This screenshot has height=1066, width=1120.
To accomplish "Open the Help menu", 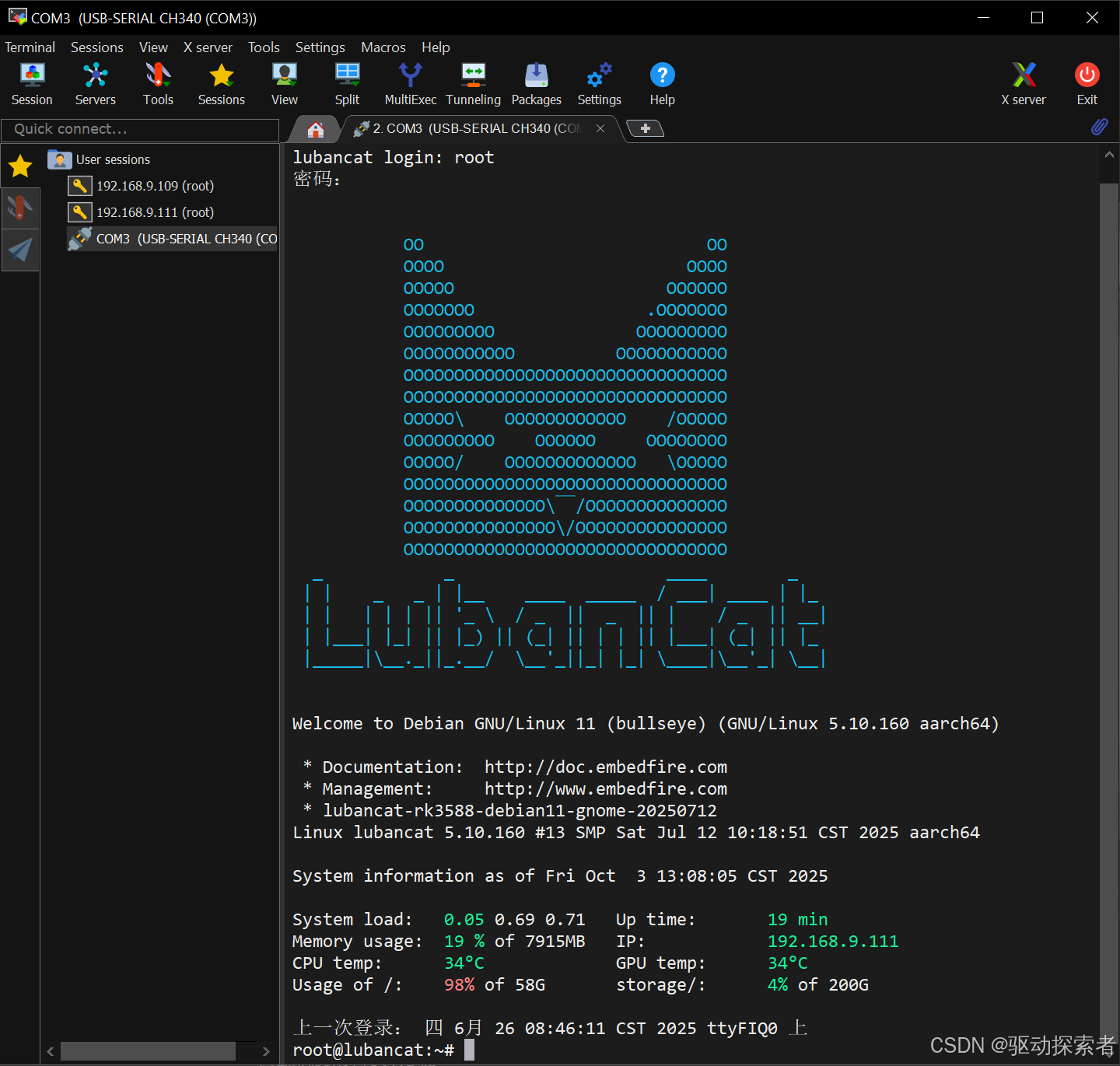I will [436, 47].
